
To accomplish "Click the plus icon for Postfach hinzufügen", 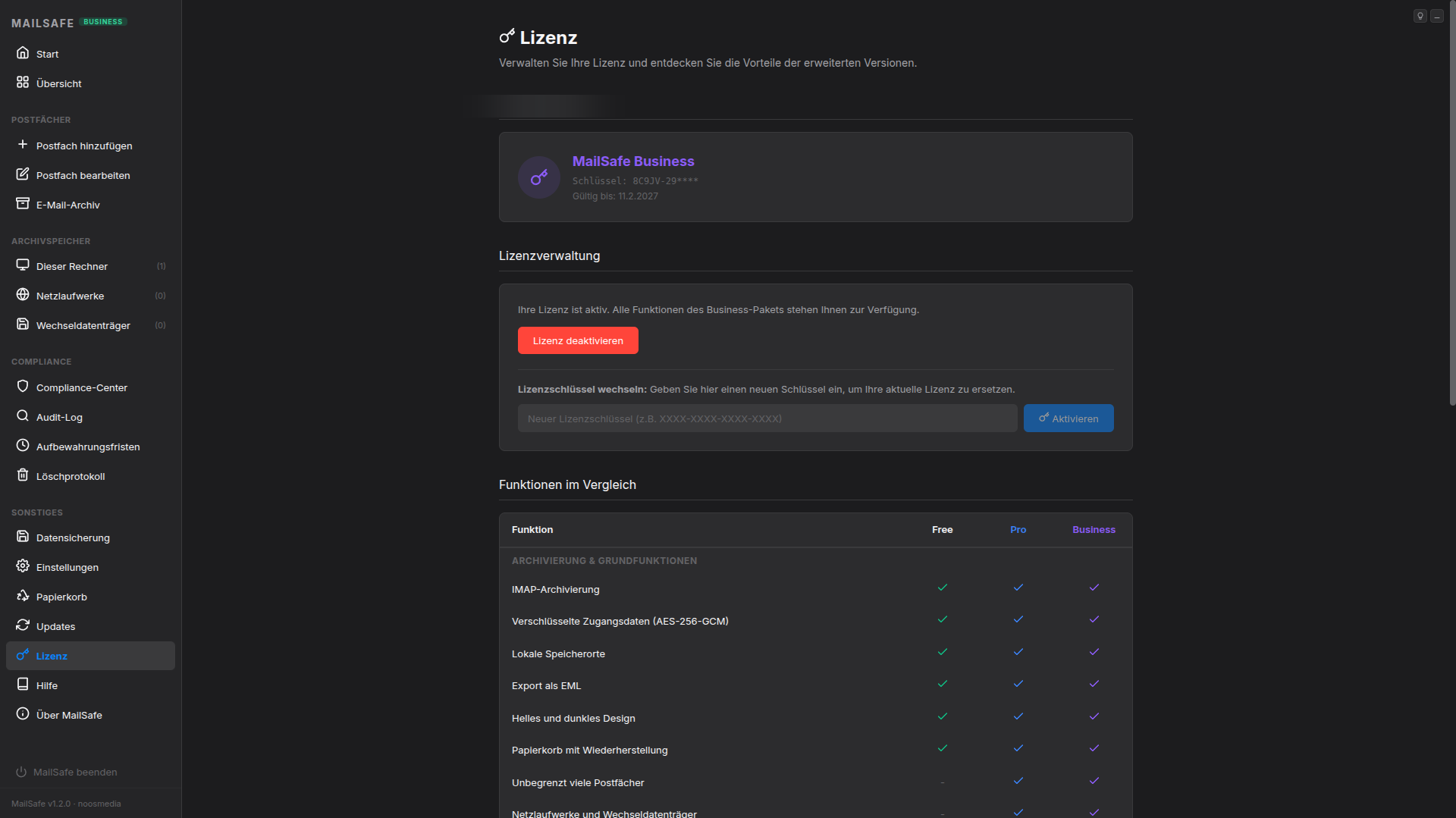I will pyautogui.click(x=23, y=145).
